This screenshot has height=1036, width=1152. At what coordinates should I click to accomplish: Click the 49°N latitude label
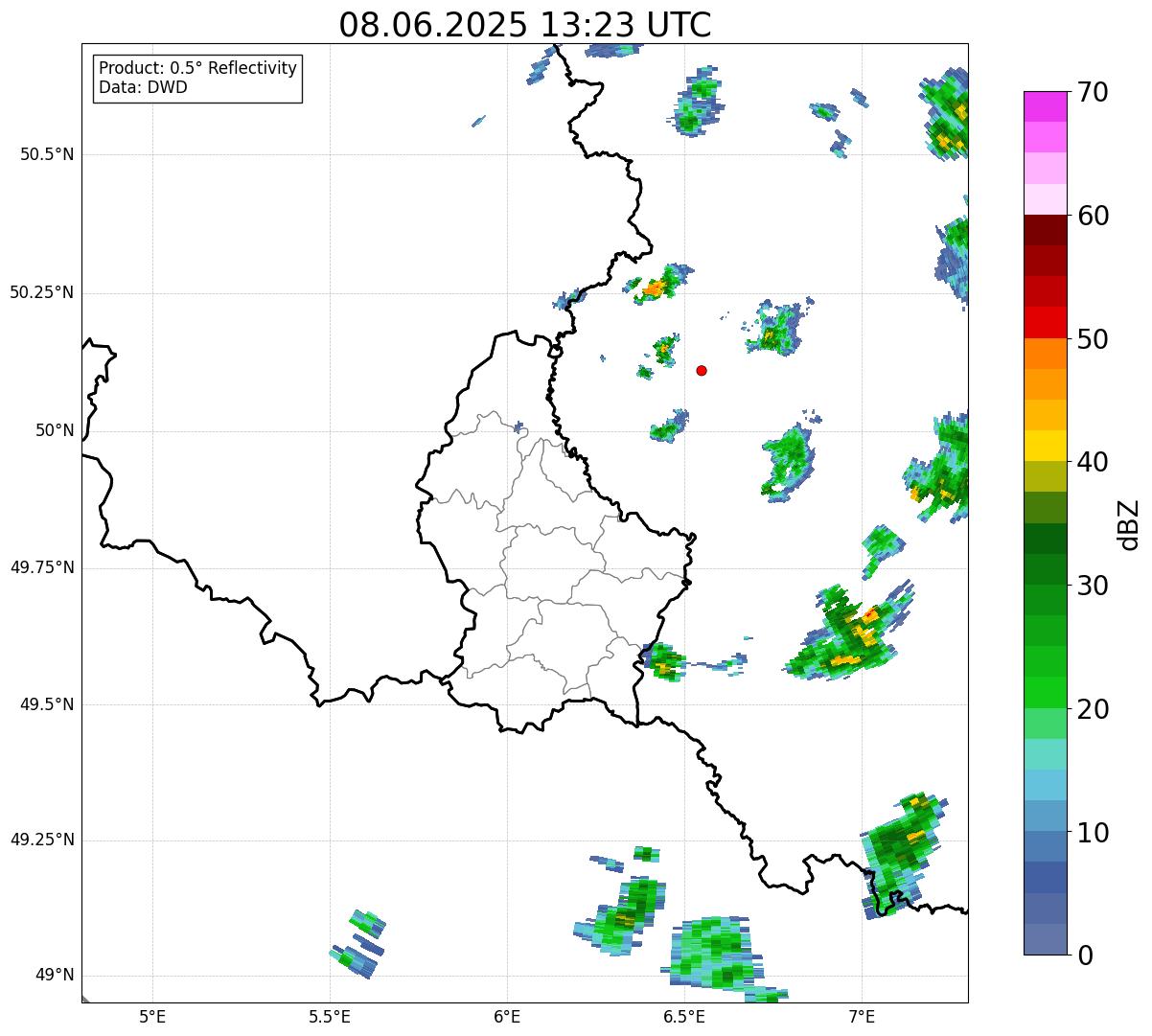click(x=55, y=975)
